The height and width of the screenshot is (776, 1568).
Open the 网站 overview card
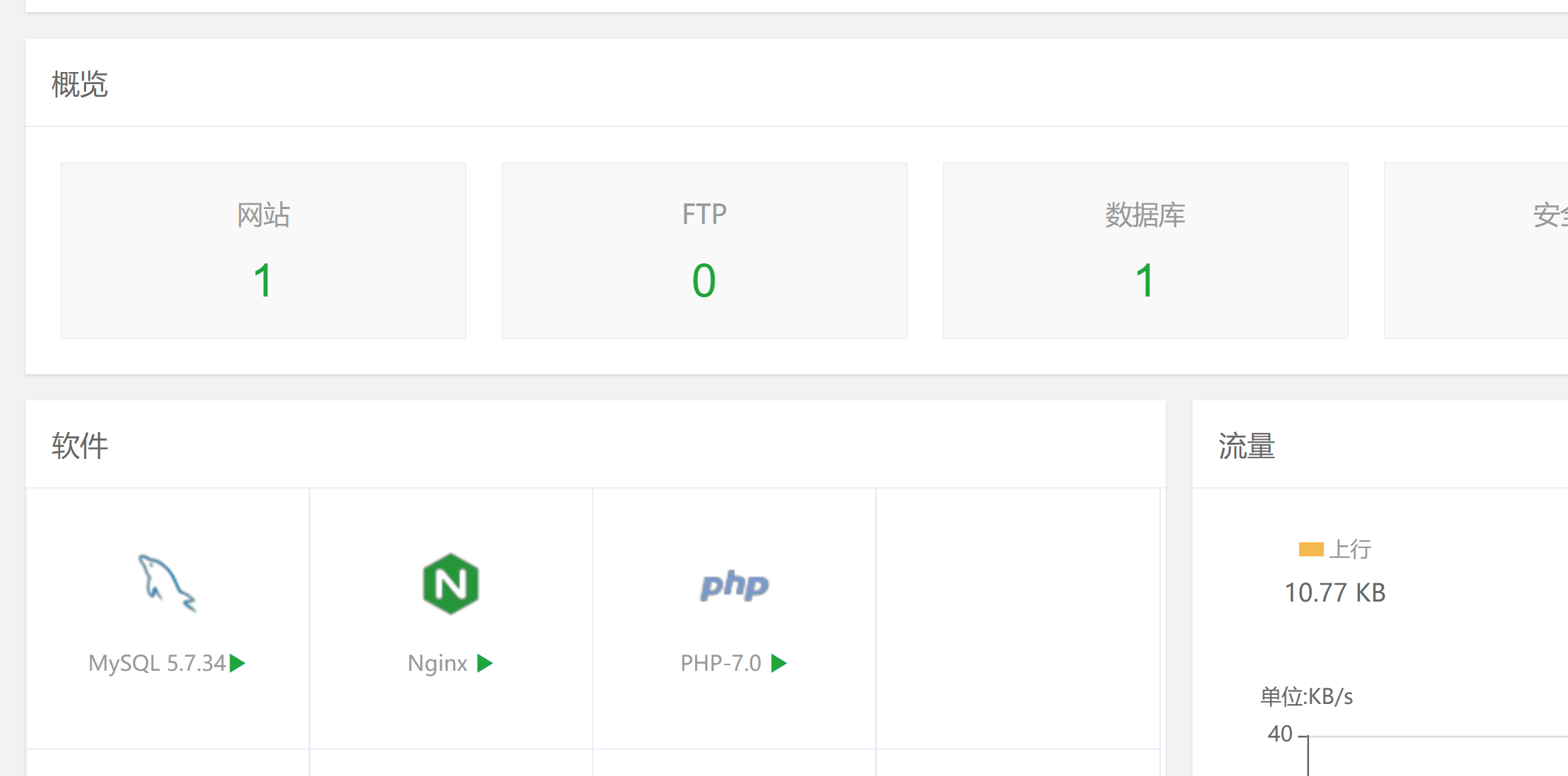coord(263,251)
